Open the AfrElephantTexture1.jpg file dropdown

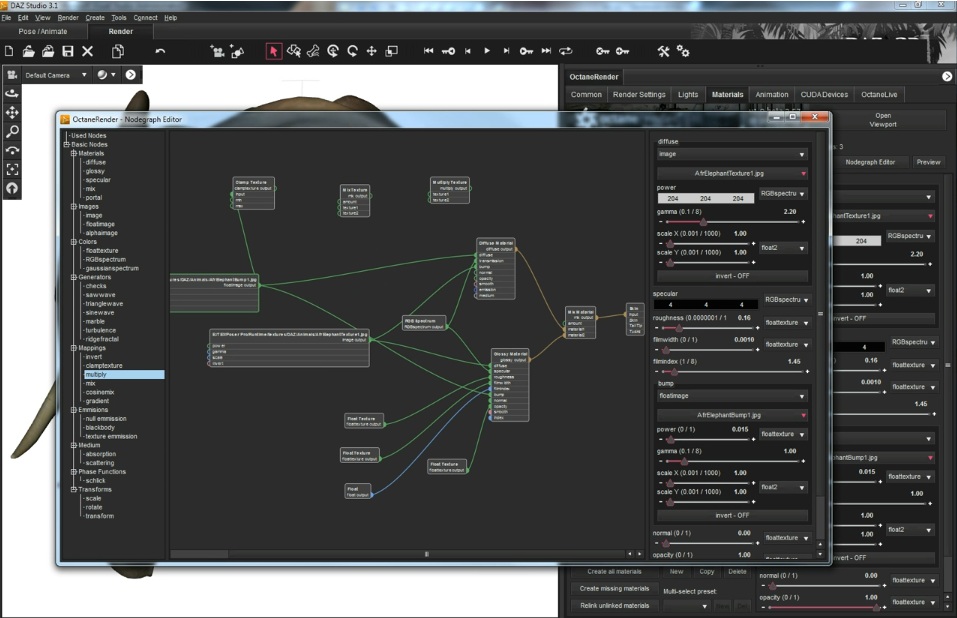[732, 174]
